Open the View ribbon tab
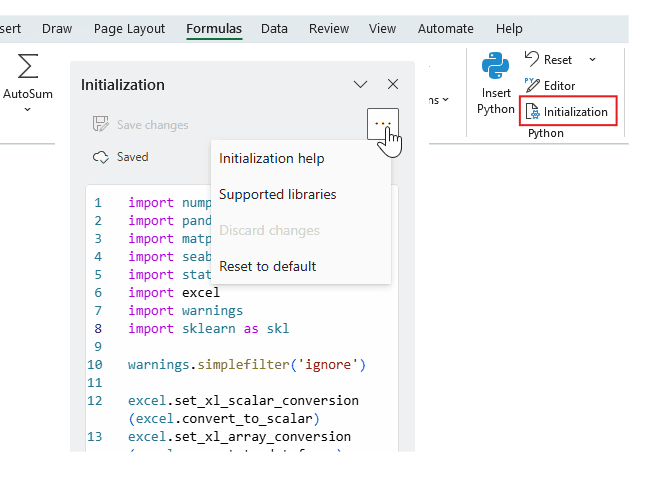650x480 pixels. pos(382,29)
